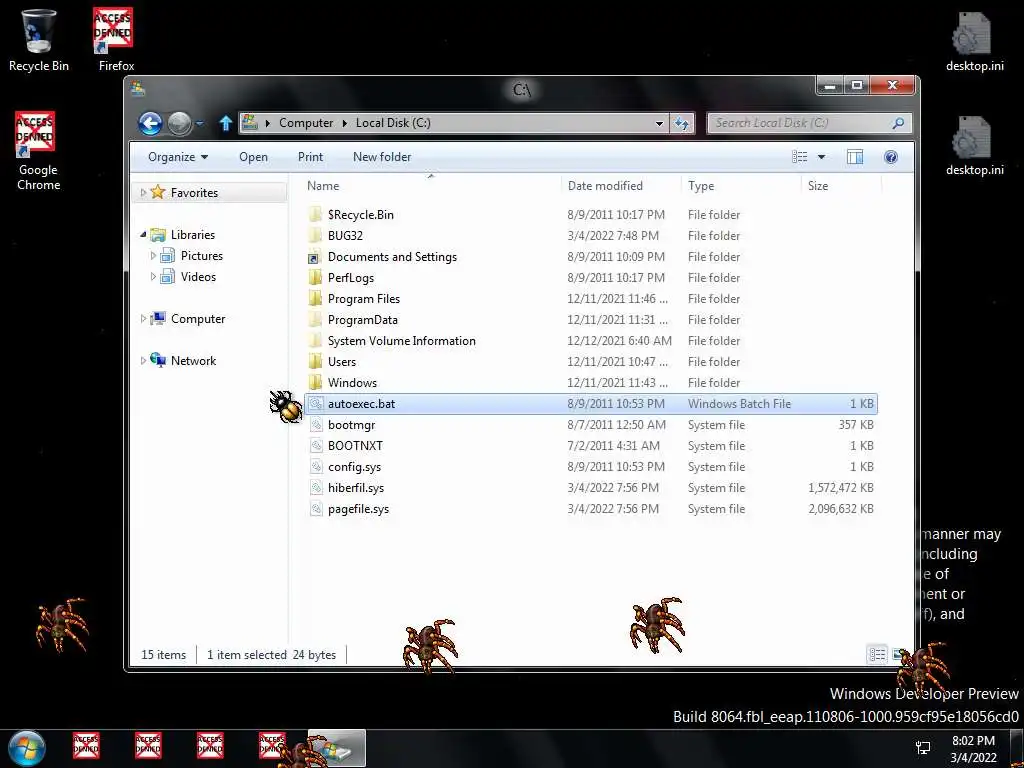Select the config.sys file

[x=355, y=466]
